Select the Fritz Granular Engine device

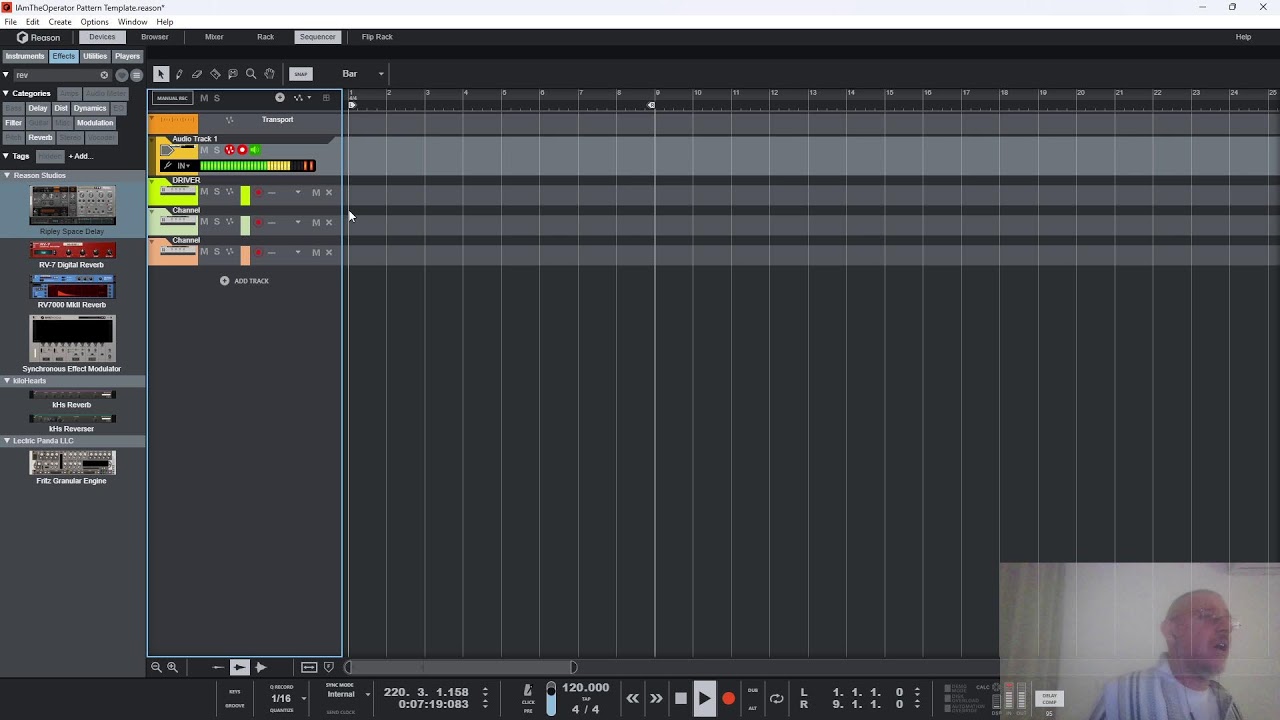(x=72, y=468)
